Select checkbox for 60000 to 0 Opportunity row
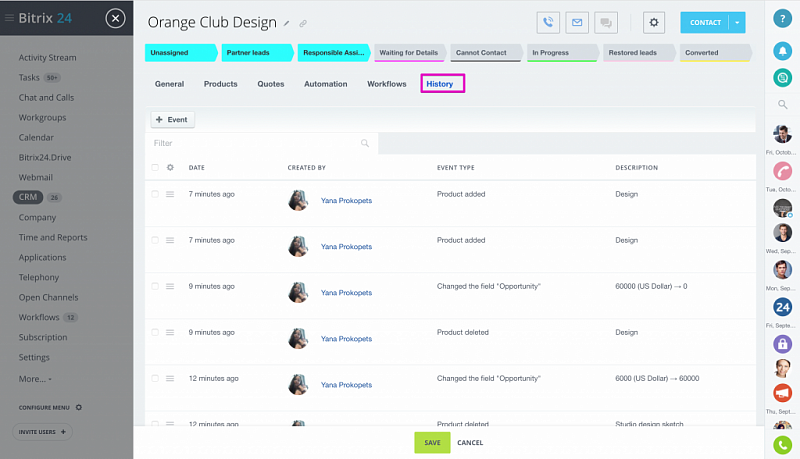Viewport: 800px width, 459px height. pyautogui.click(x=155, y=286)
